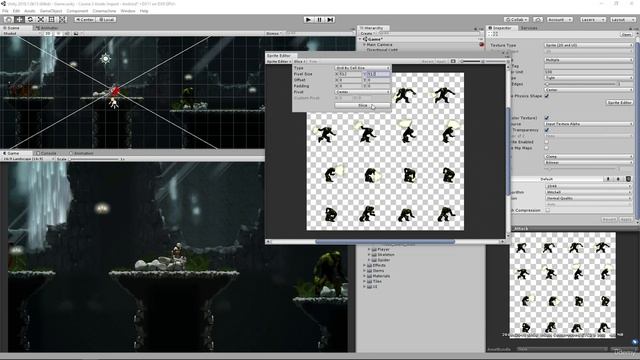Viewport: 640px width, 360px height.
Task: Open the Account dropdown
Action: pyautogui.click(x=560, y=19)
